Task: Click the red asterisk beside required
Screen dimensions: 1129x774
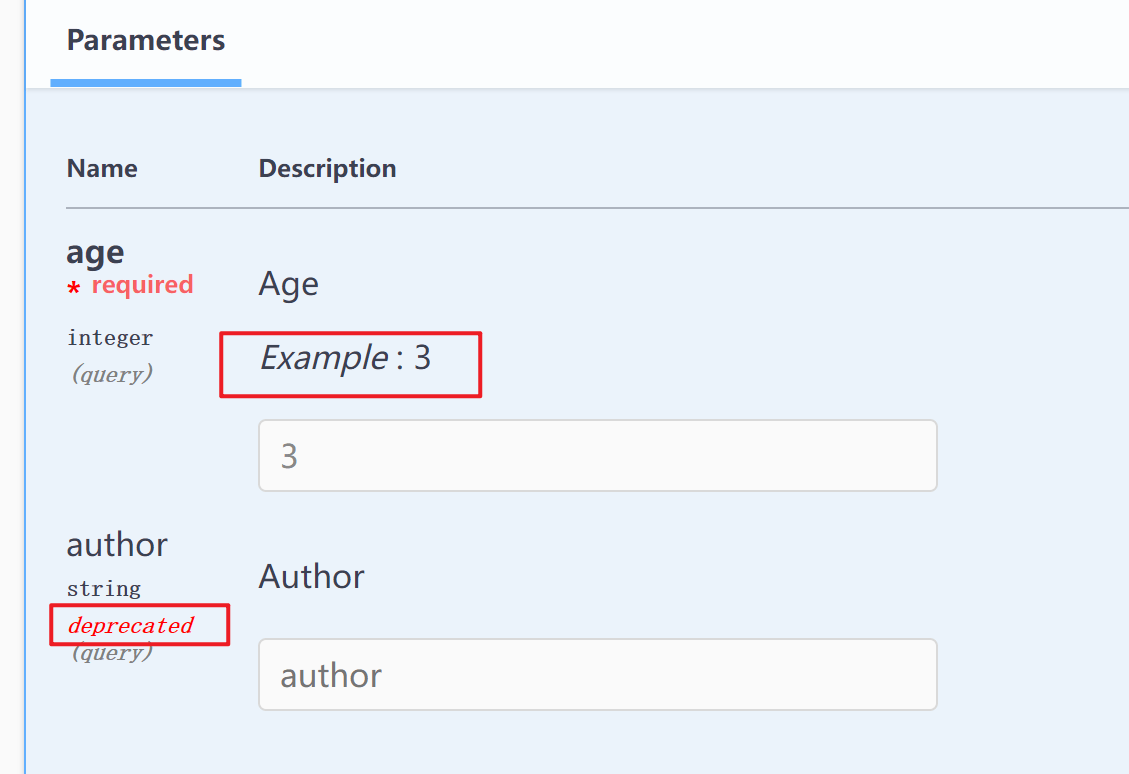Action: [x=75, y=285]
